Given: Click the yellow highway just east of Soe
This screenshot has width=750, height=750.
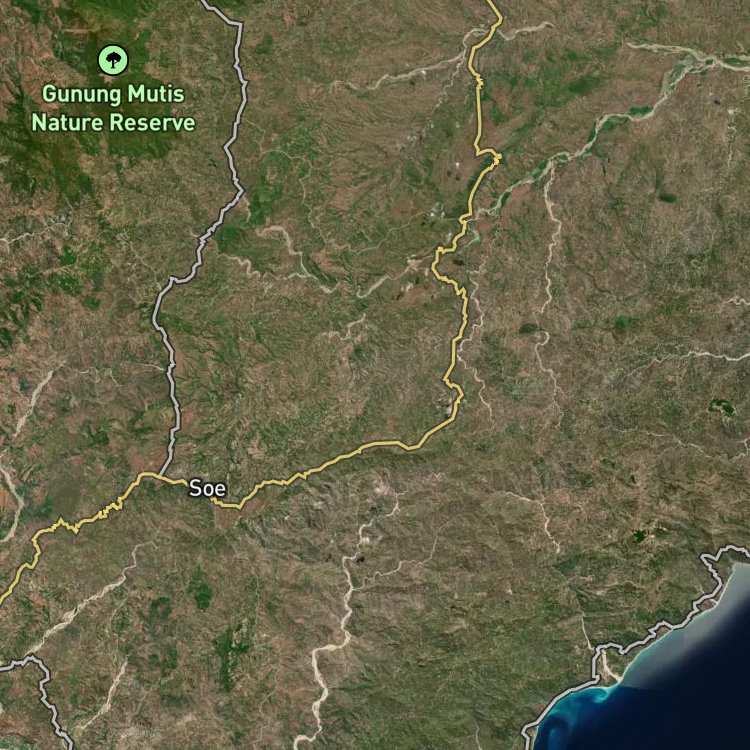Looking at the screenshot, I should click(300, 472).
